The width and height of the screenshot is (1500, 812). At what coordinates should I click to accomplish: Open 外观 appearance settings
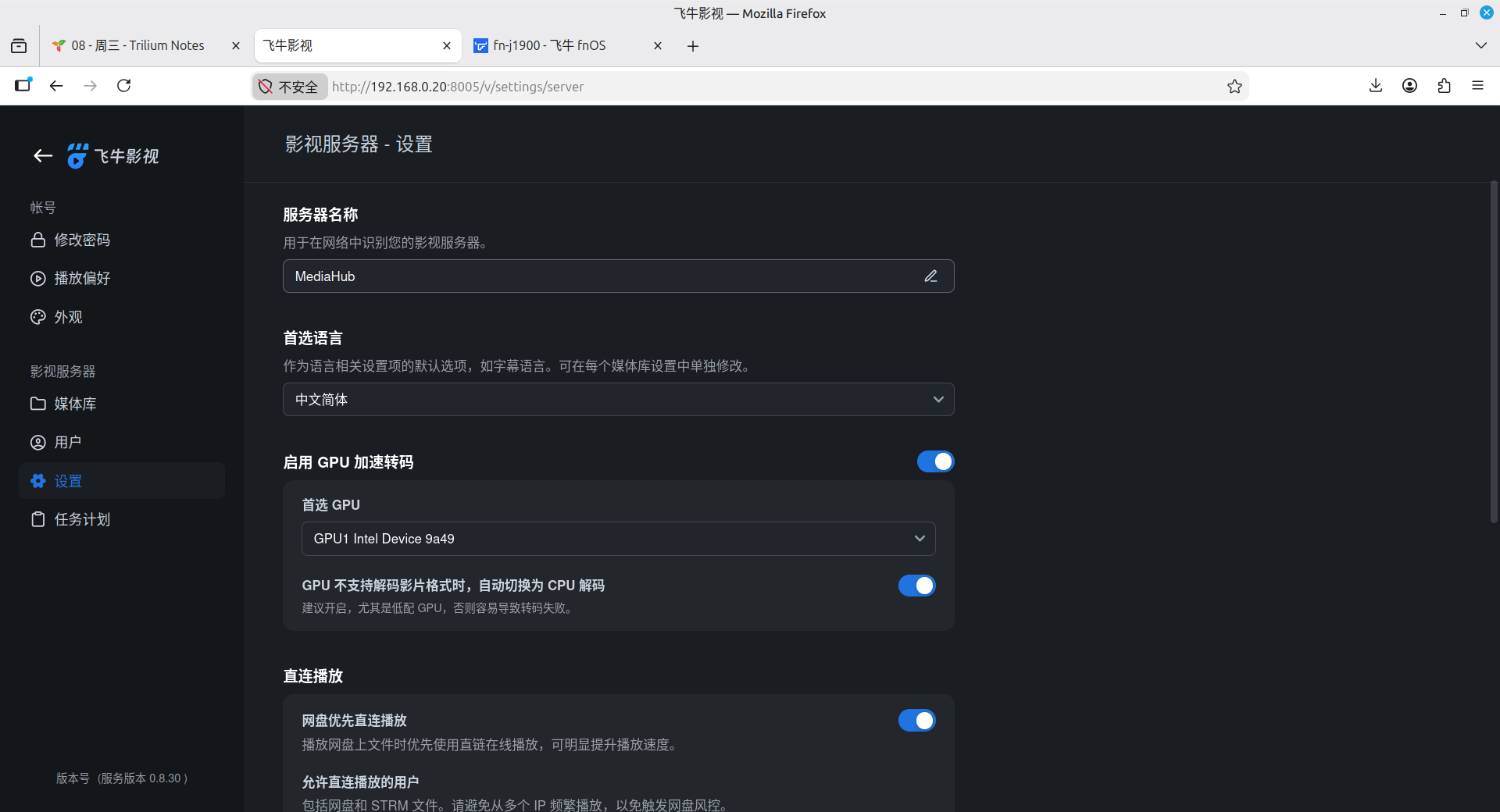tap(68, 317)
